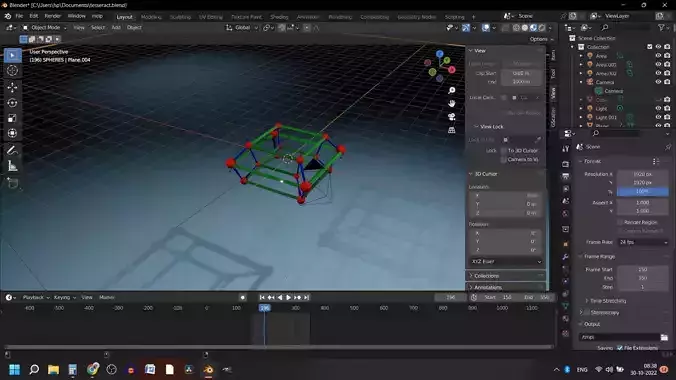Switch to the Shading workspace tab
The image size is (676, 380).
[279, 17]
